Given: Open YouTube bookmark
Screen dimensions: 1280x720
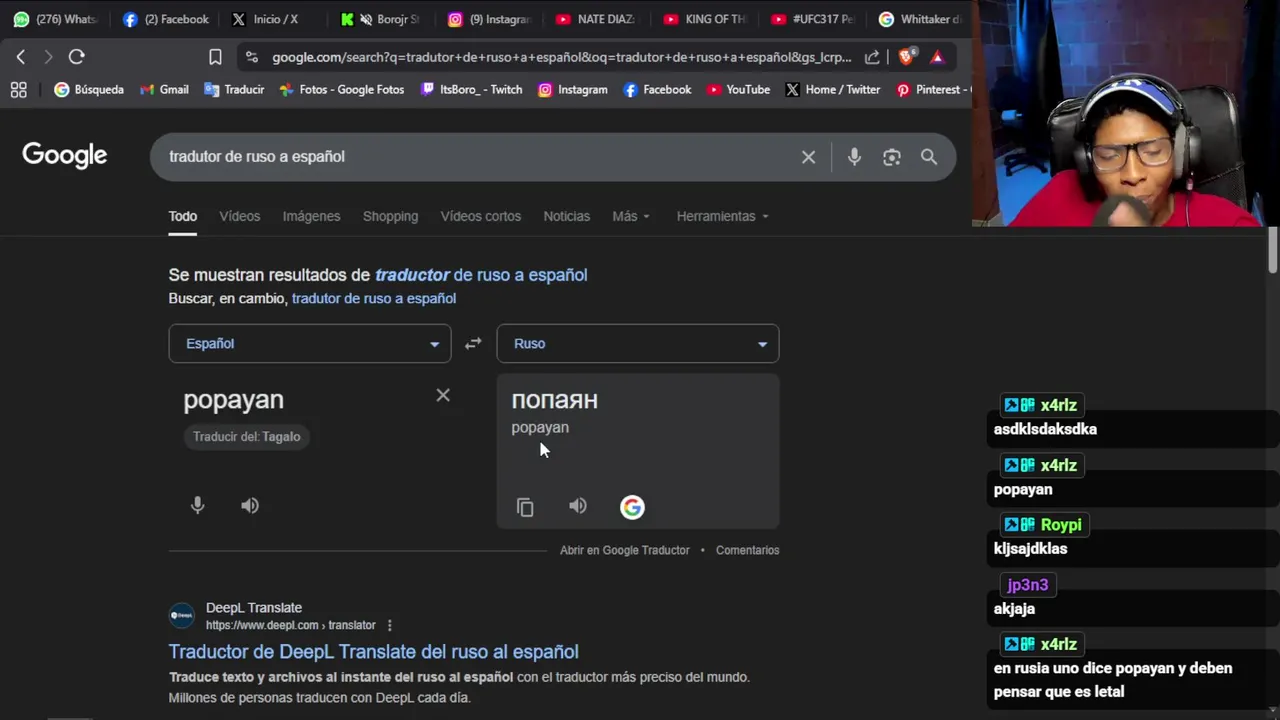Looking at the screenshot, I should [738, 90].
